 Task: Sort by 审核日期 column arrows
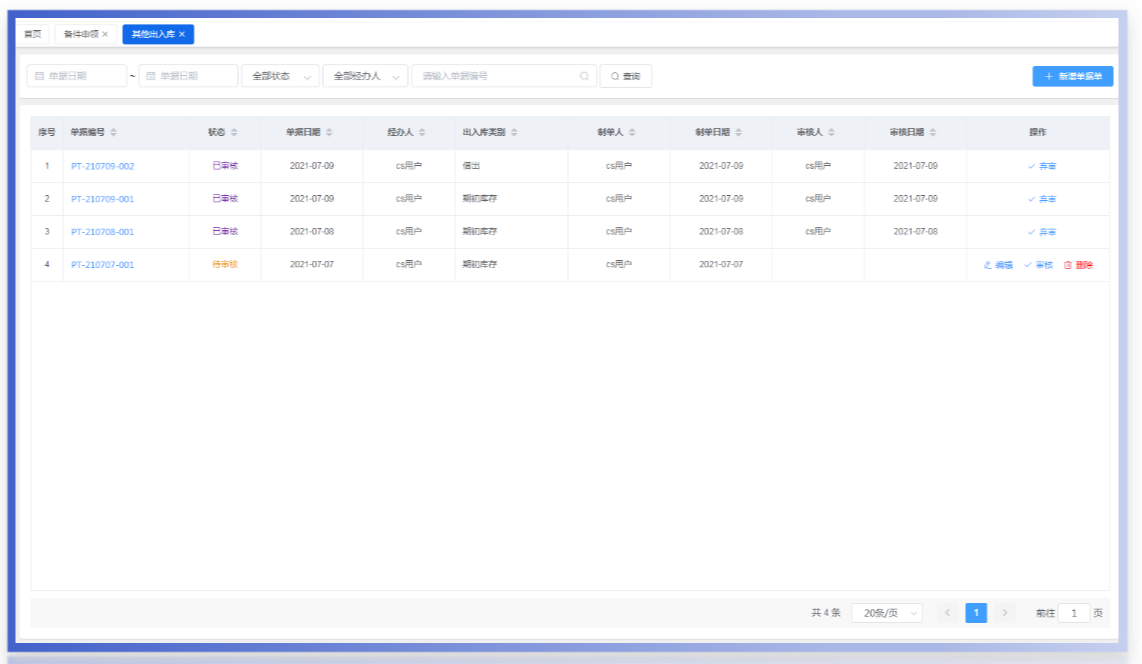point(933,133)
